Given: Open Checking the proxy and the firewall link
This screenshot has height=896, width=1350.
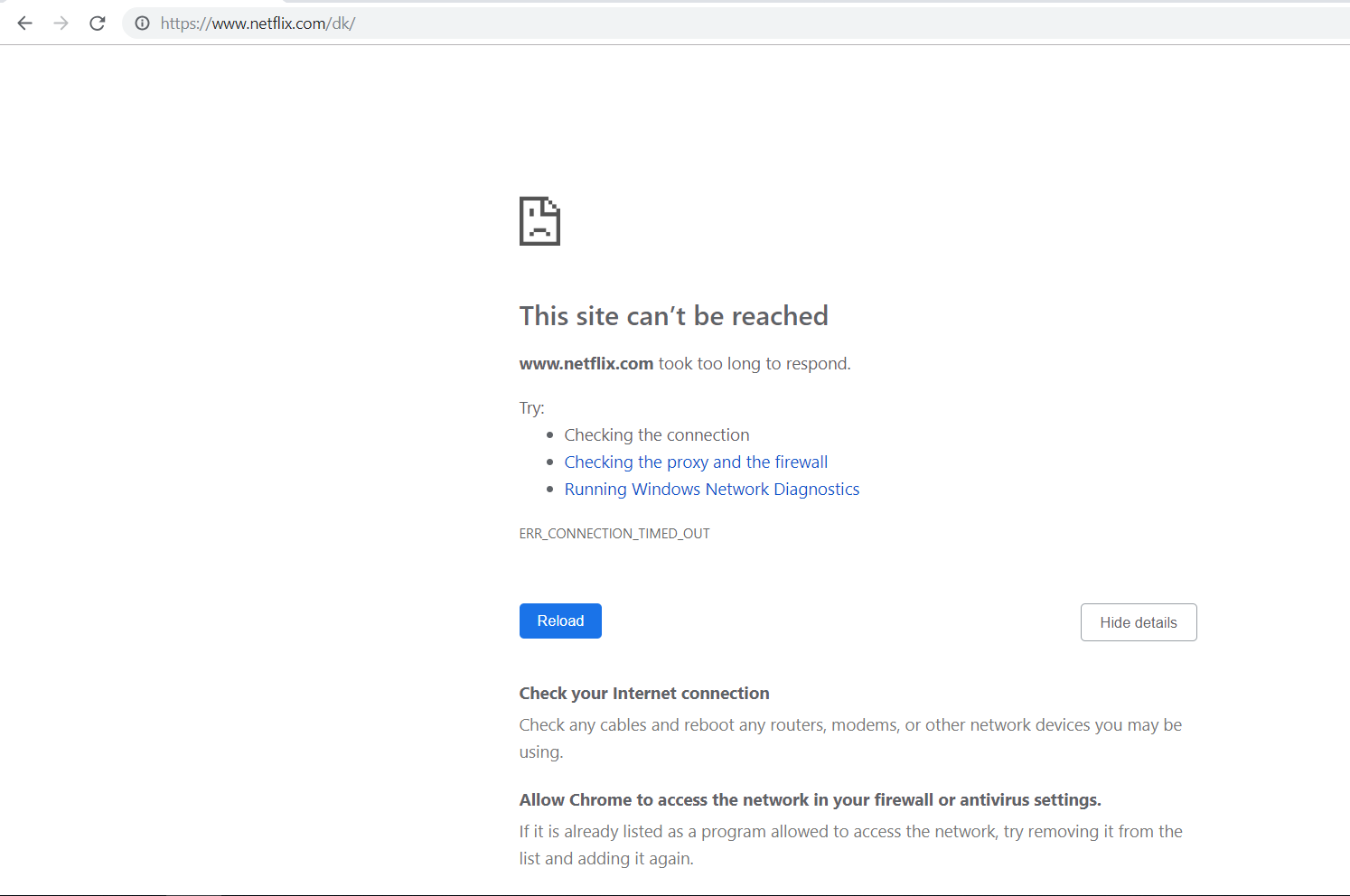Looking at the screenshot, I should pyautogui.click(x=696, y=462).
